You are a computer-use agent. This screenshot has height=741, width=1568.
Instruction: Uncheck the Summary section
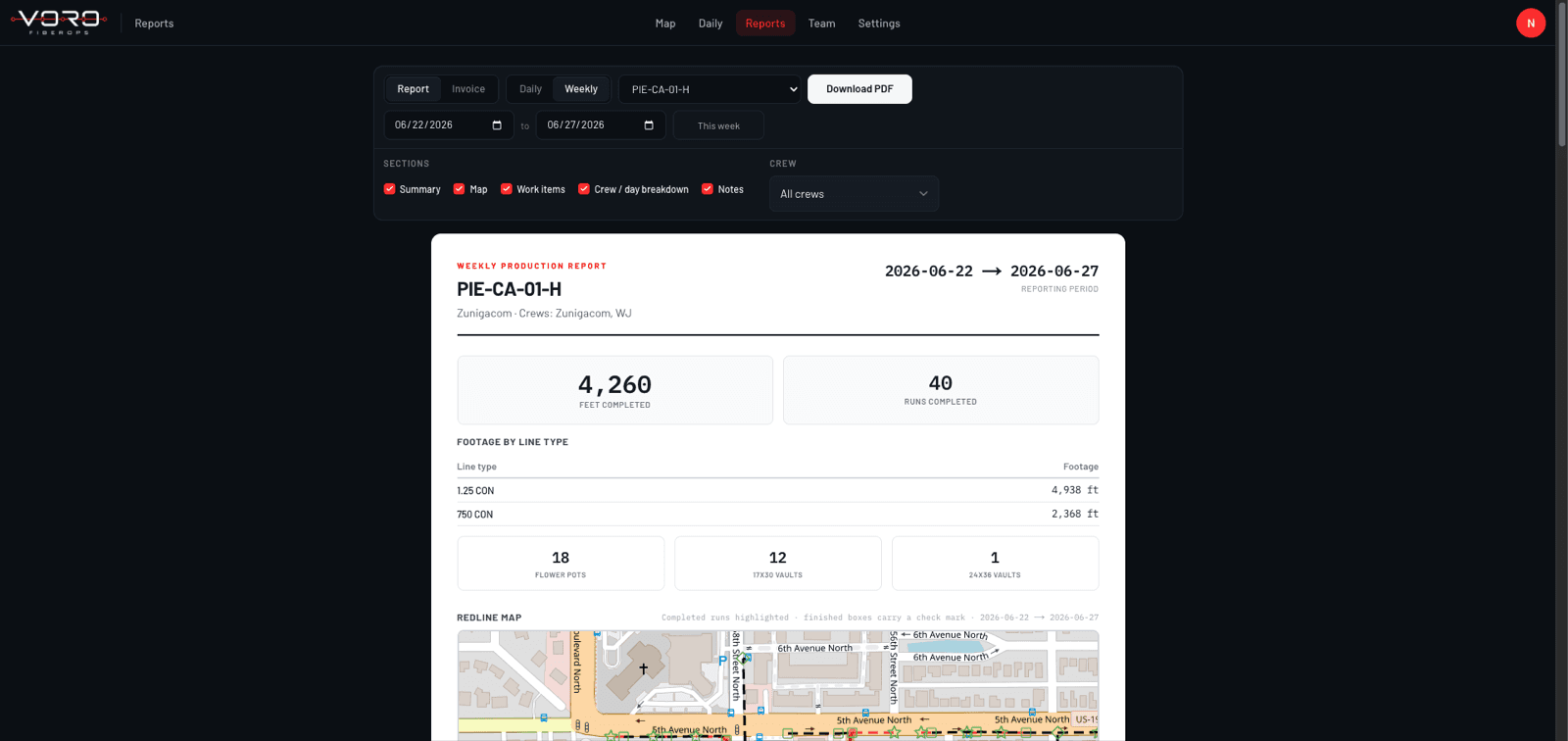tap(390, 189)
